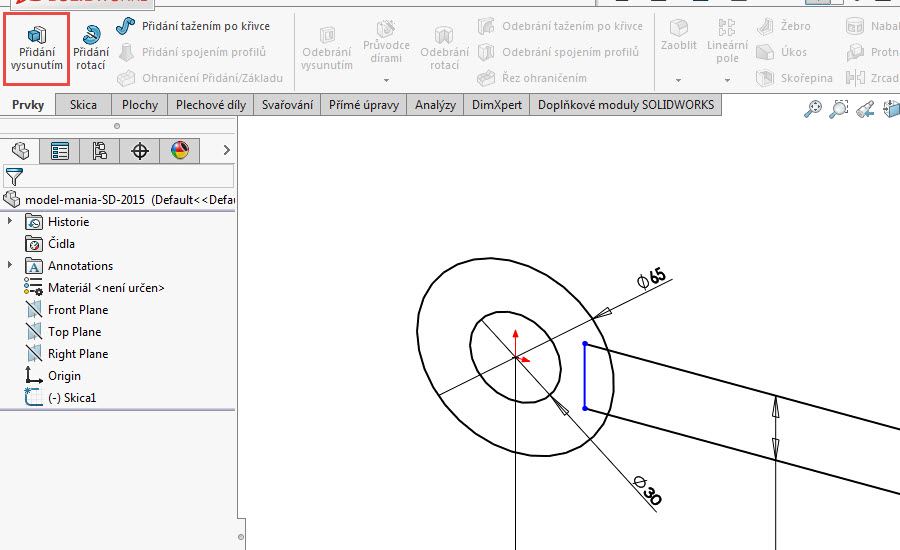Expand more manager tabs with right arrow

click(227, 150)
